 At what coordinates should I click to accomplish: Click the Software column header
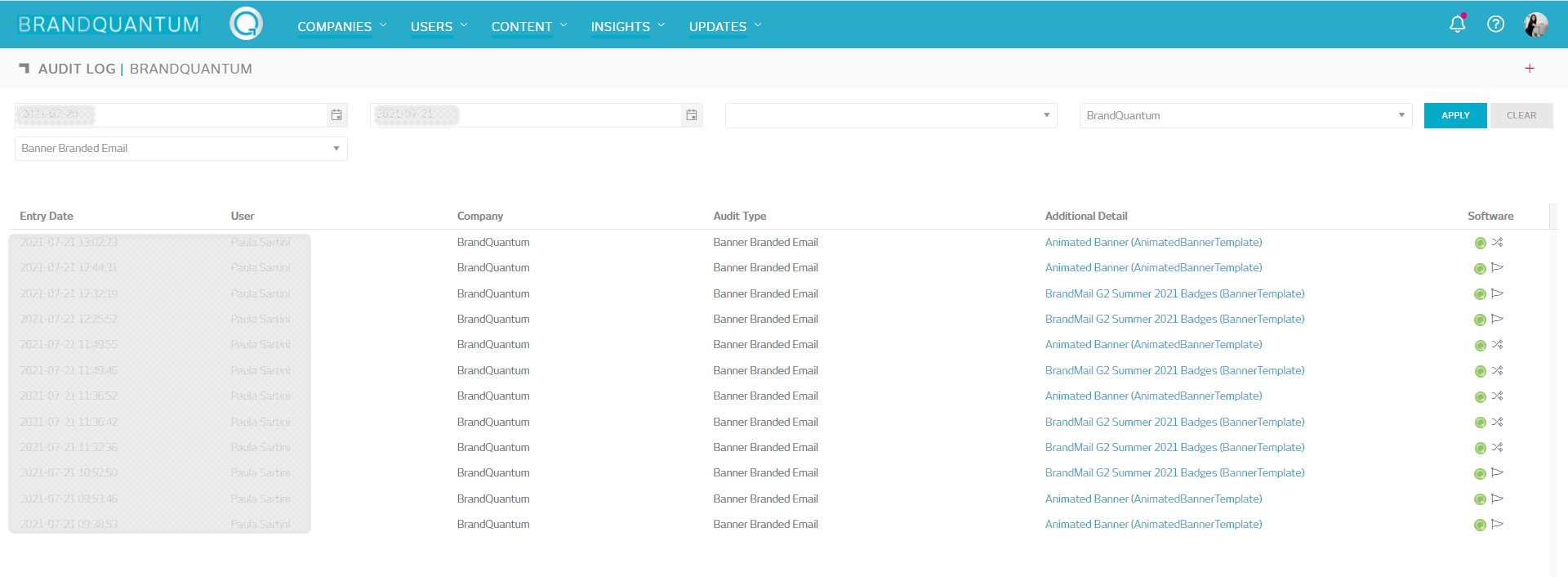click(1490, 217)
